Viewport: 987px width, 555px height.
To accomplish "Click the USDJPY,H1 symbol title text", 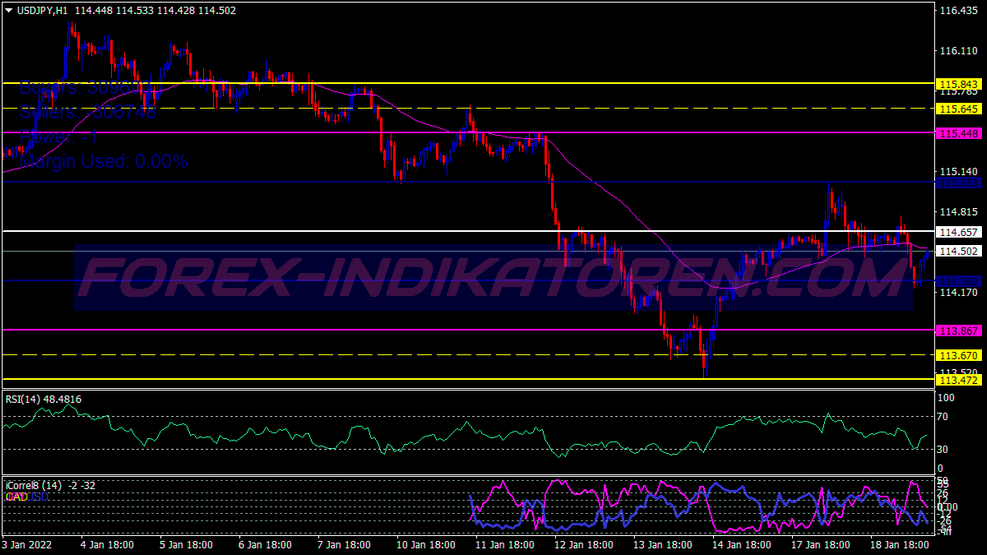I will pyautogui.click(x=42, y=11).
